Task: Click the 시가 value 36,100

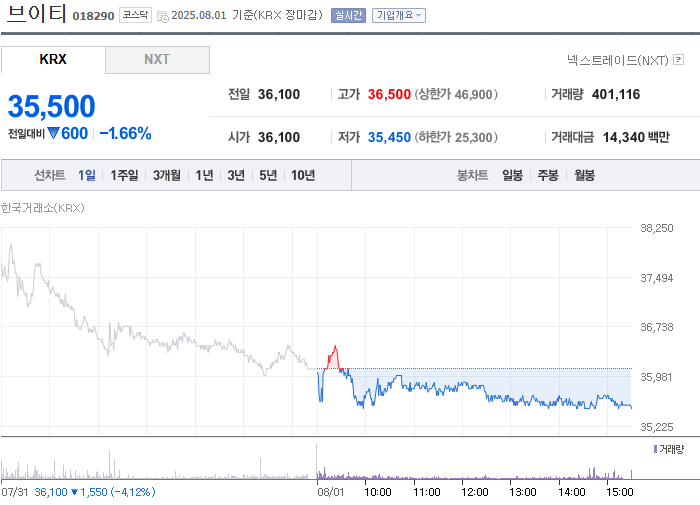Action: point(279,137)
